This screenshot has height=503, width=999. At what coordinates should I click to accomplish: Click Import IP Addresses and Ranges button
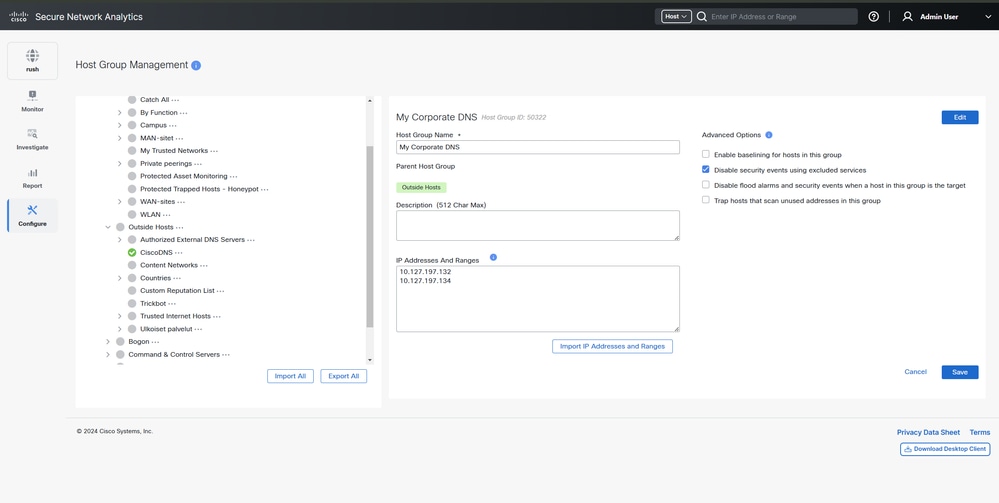[612, 346]
